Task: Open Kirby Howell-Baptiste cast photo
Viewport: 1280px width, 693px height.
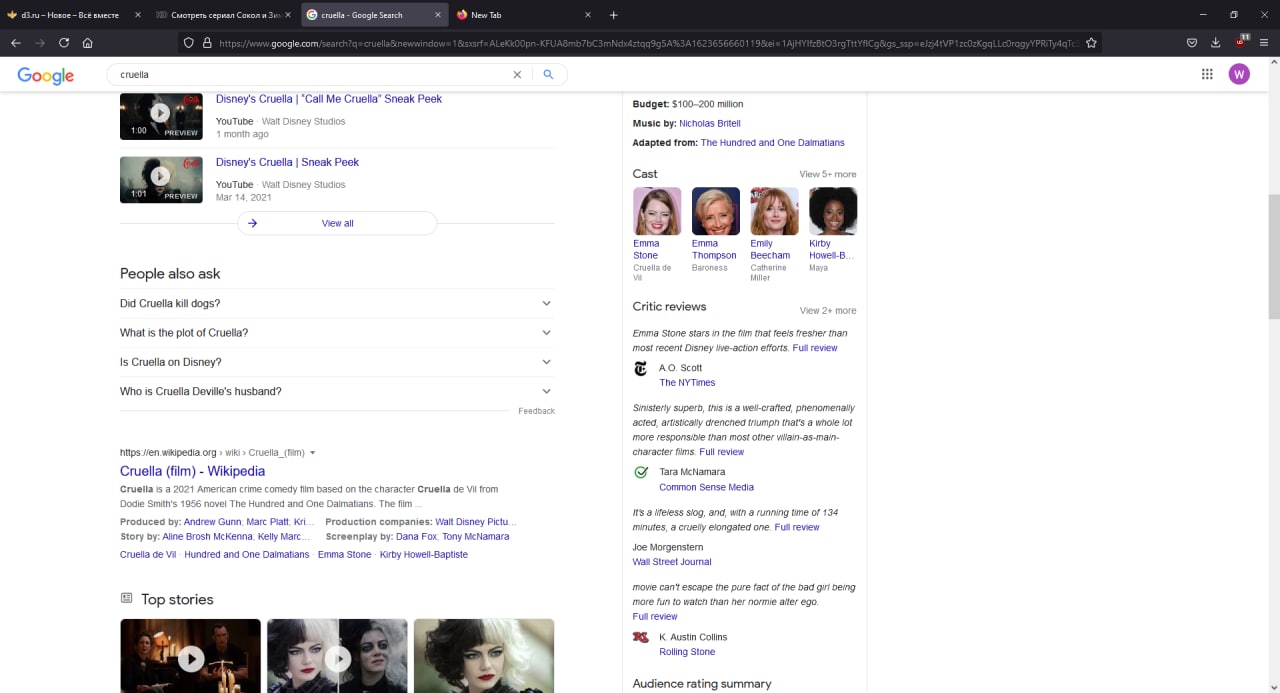Action: tap(833, 211)
